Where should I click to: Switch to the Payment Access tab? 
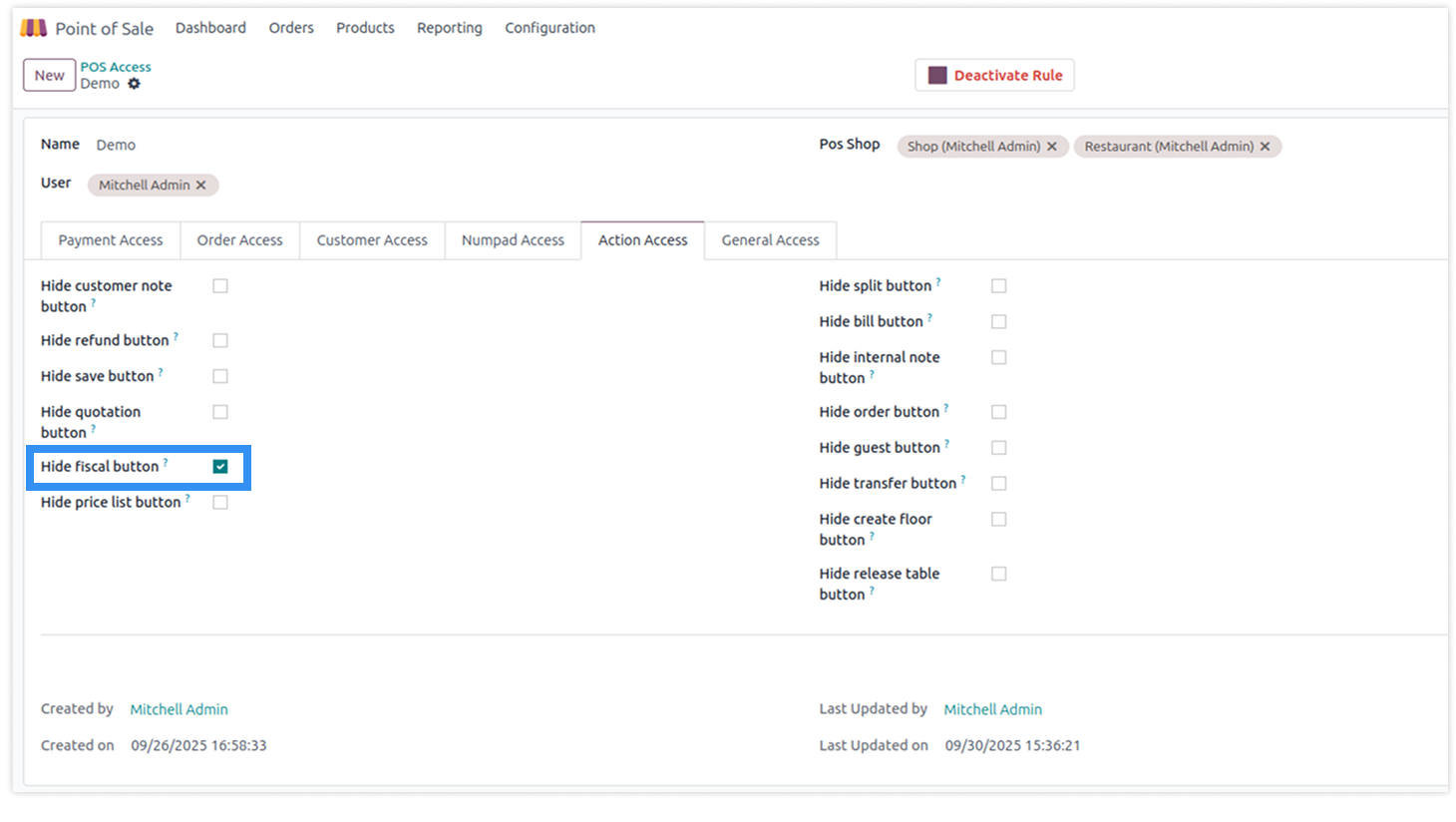[x=110, y=240]
